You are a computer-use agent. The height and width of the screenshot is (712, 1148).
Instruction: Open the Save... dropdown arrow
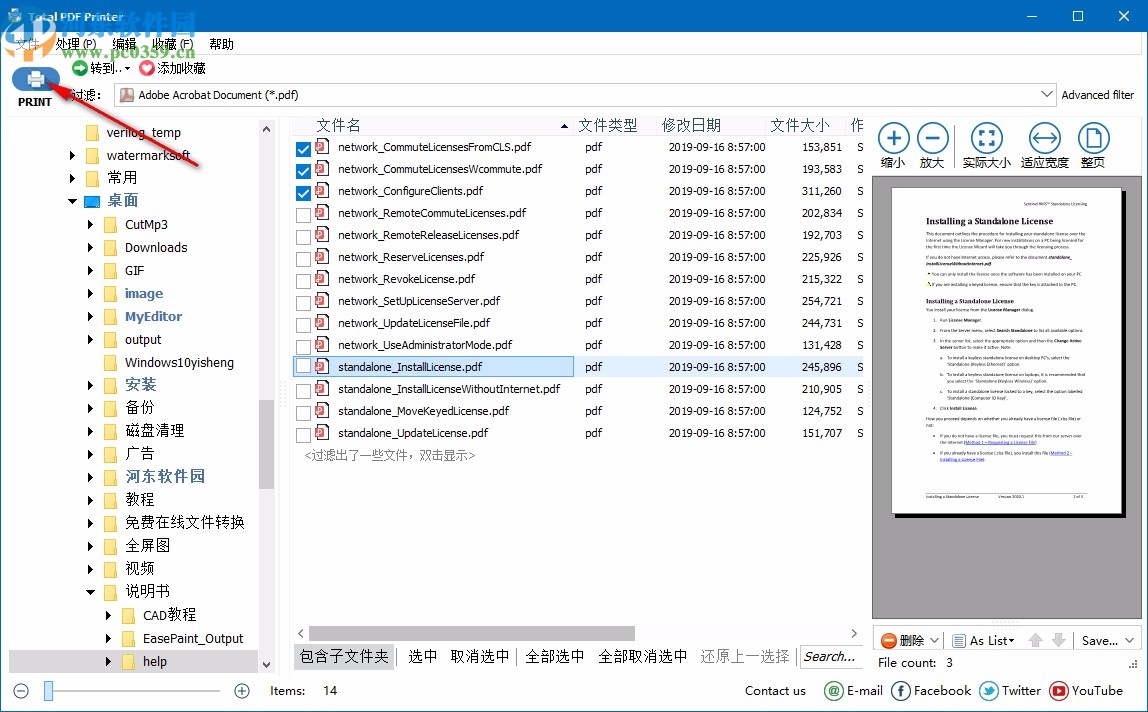point(1130,641)
